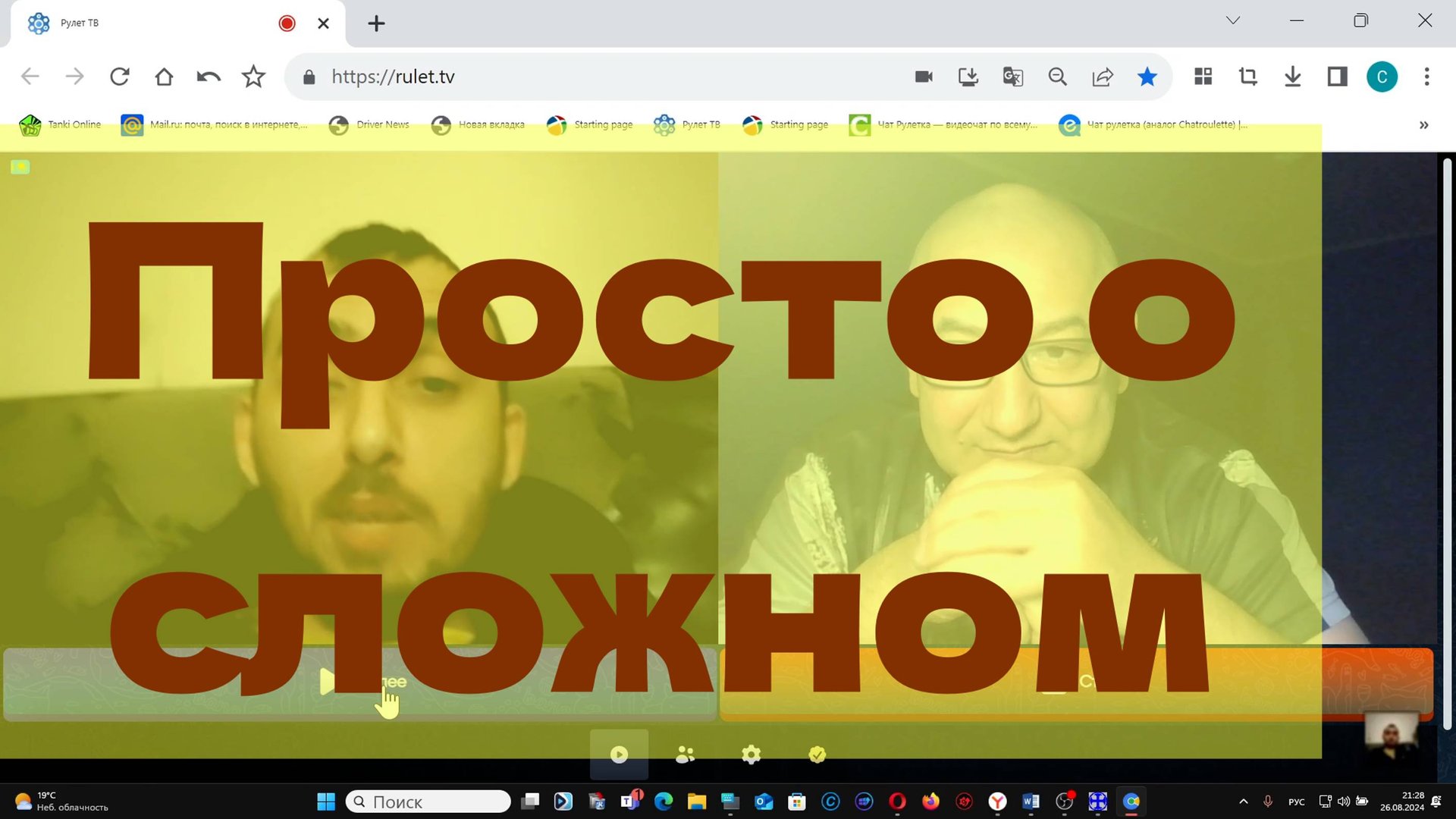Image resolution: width=1456 pixels, height=819 pixels.
Task: Open the browser Downloads icon
Action: (x=1293, y=76)
